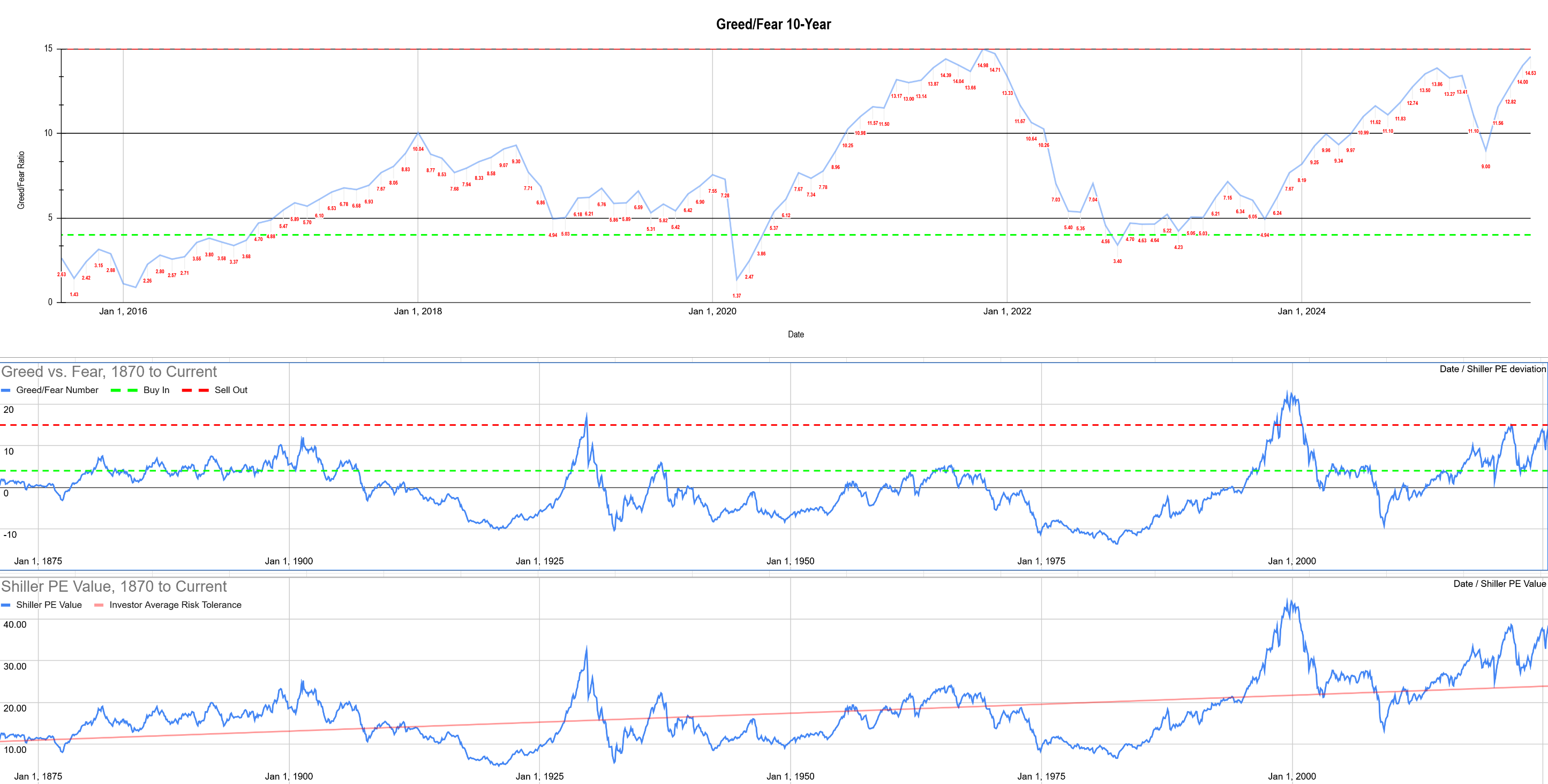Click the 9.00 data label
Image resolution: width=1548 pixels, height=784 pixels.
coord(1485,167)
